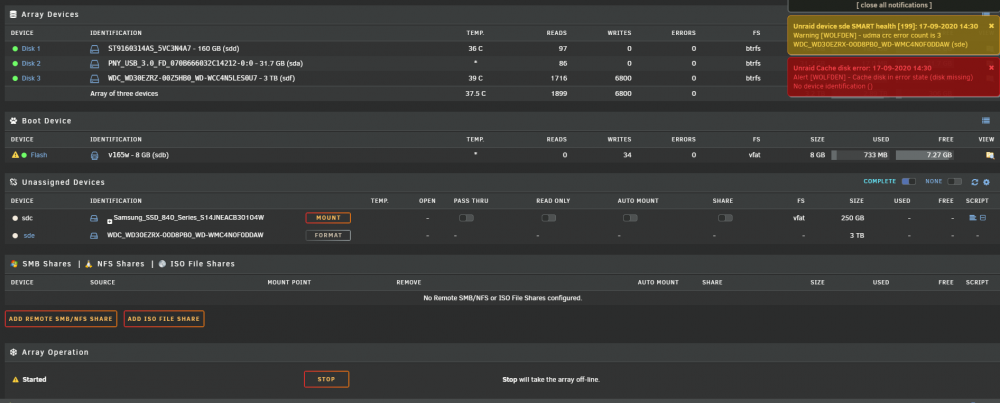Click the Disk 1 drive icon
Viewport: 1000px width, 403px height.
[94, 48]
